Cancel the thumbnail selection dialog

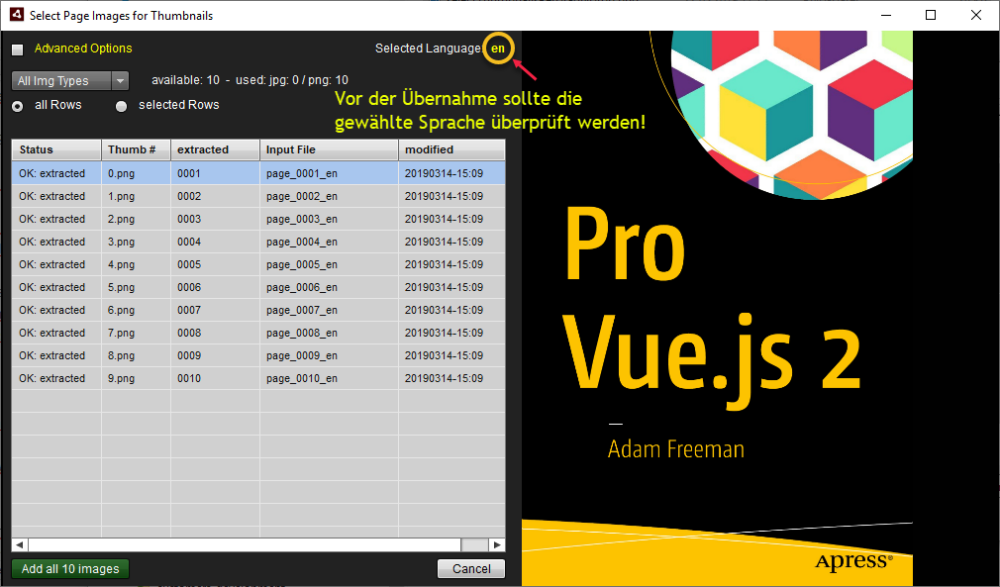pyautogui.click(x=471, y=568)
